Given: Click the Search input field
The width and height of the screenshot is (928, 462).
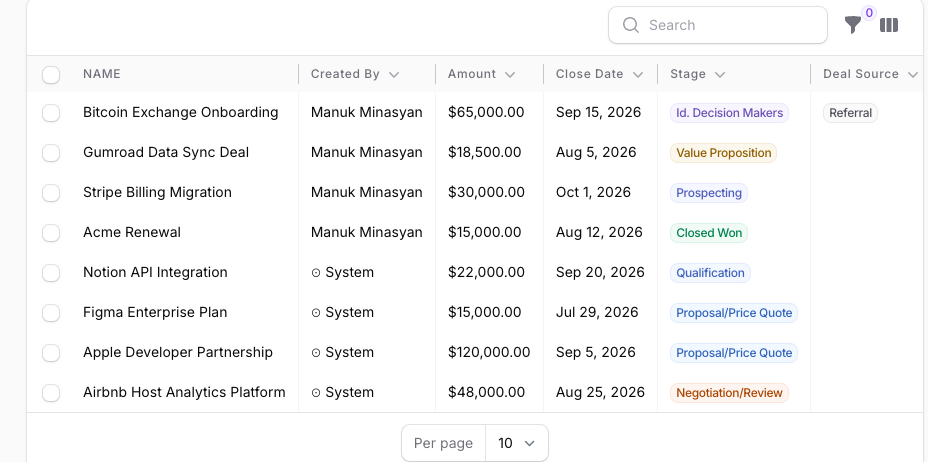Looking at the screenshot, I should tap(718, 25).
